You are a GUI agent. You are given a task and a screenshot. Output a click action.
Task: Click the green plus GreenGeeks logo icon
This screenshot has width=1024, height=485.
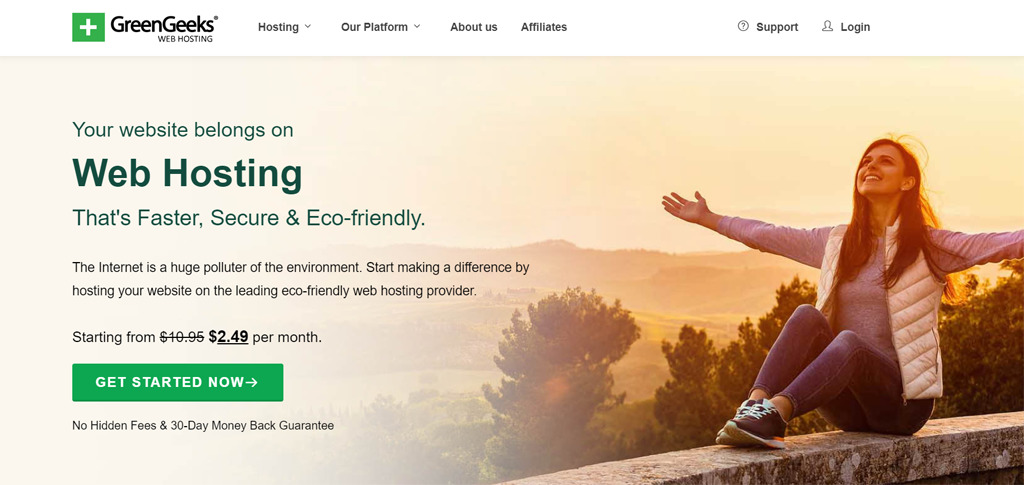[x=88, y=27]
